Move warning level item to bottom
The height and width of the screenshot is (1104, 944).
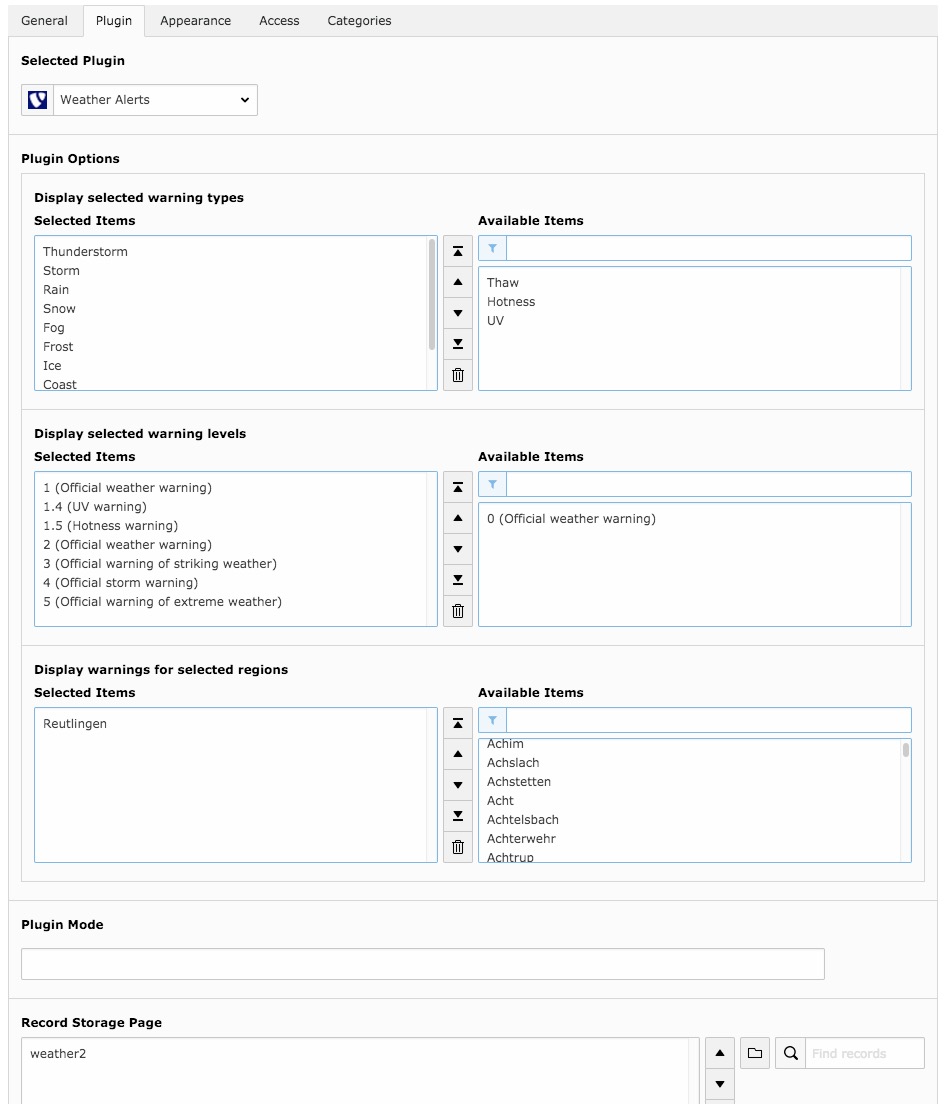tap(458, 580)
